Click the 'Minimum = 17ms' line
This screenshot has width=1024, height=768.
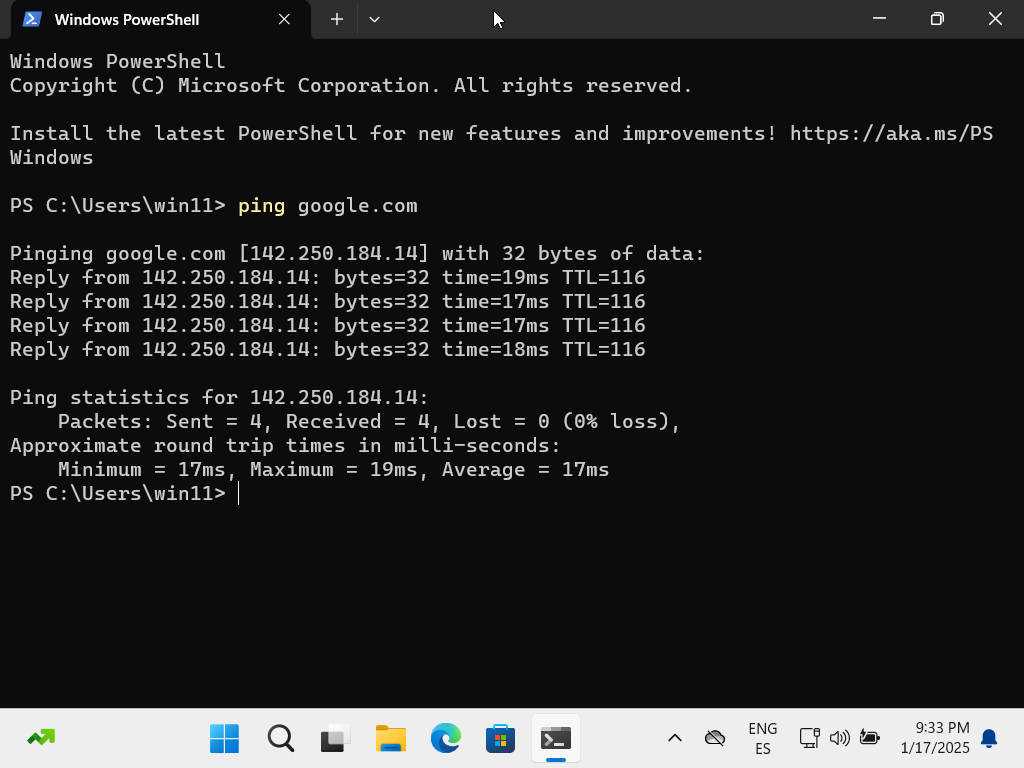tap(333, 470)
